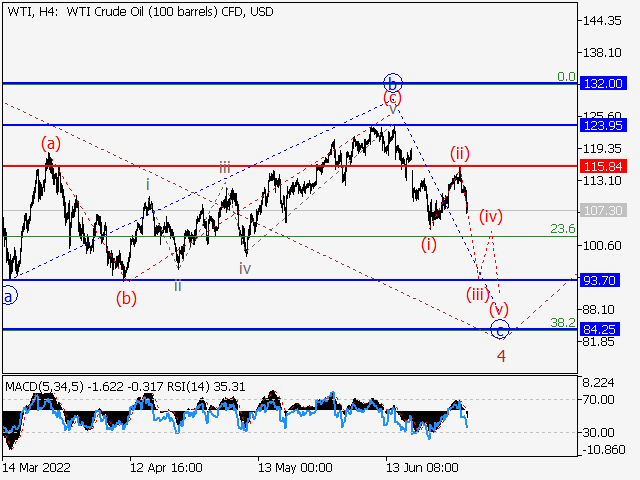
Task: Click the 13 May 00:00 date label
Action: click(x=295, y=467)
